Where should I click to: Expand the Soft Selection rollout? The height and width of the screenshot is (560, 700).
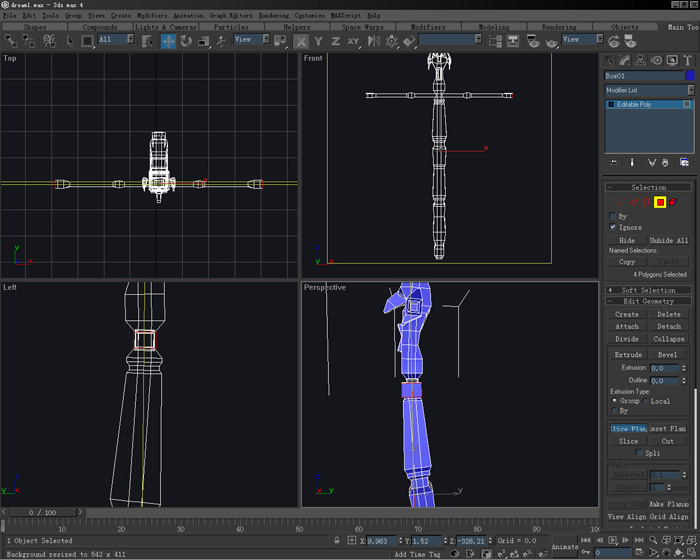click(648, 290)
